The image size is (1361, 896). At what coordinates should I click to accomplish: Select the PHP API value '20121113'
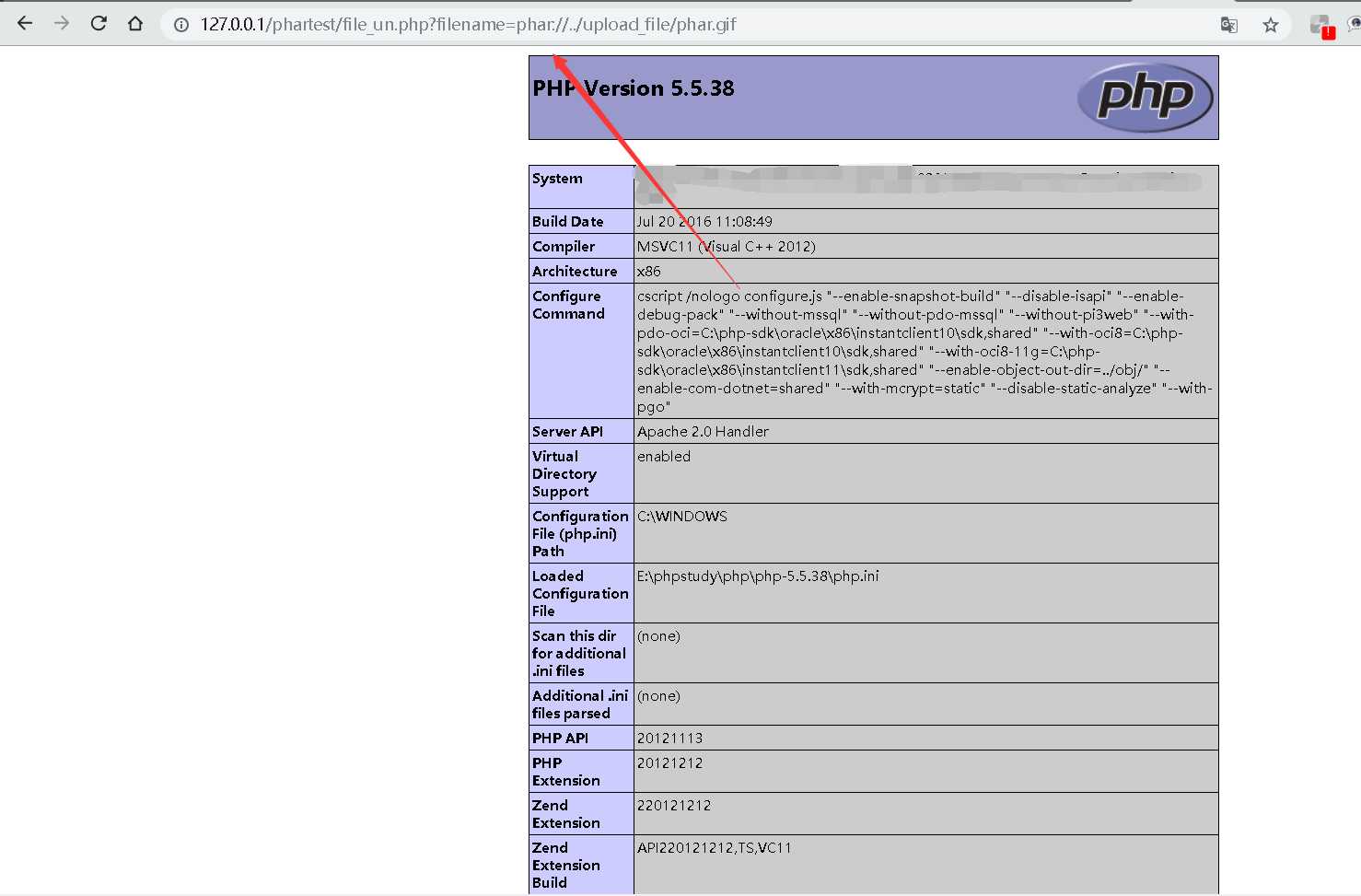click(670, 739)
